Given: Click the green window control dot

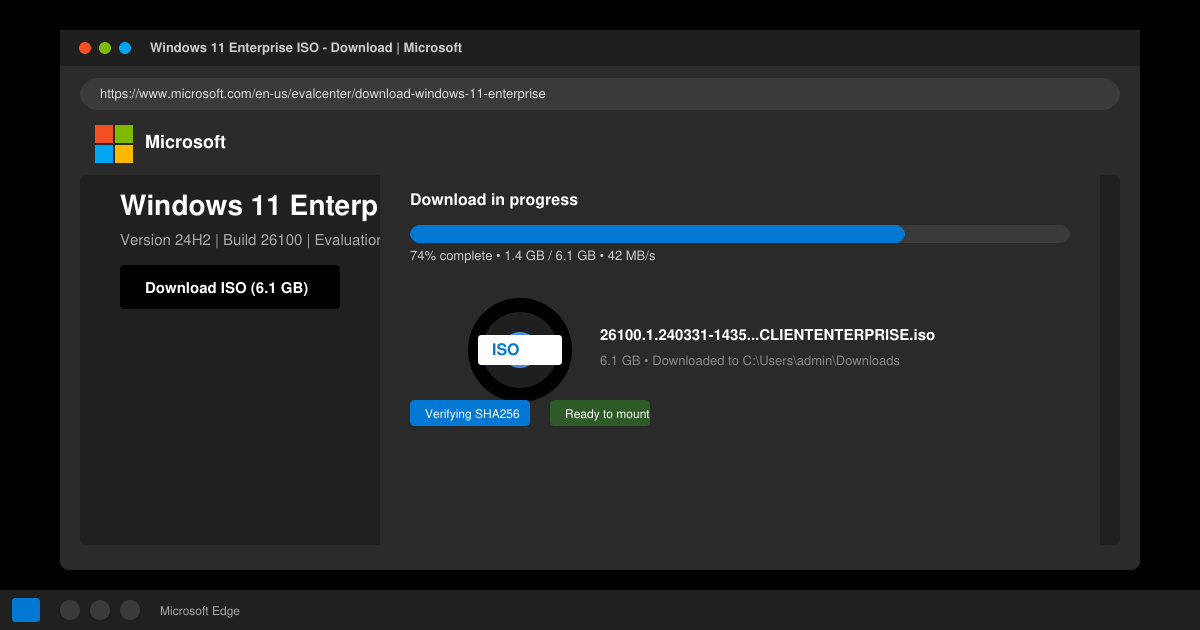Looking at the screenshot, I should coord(105,48).
